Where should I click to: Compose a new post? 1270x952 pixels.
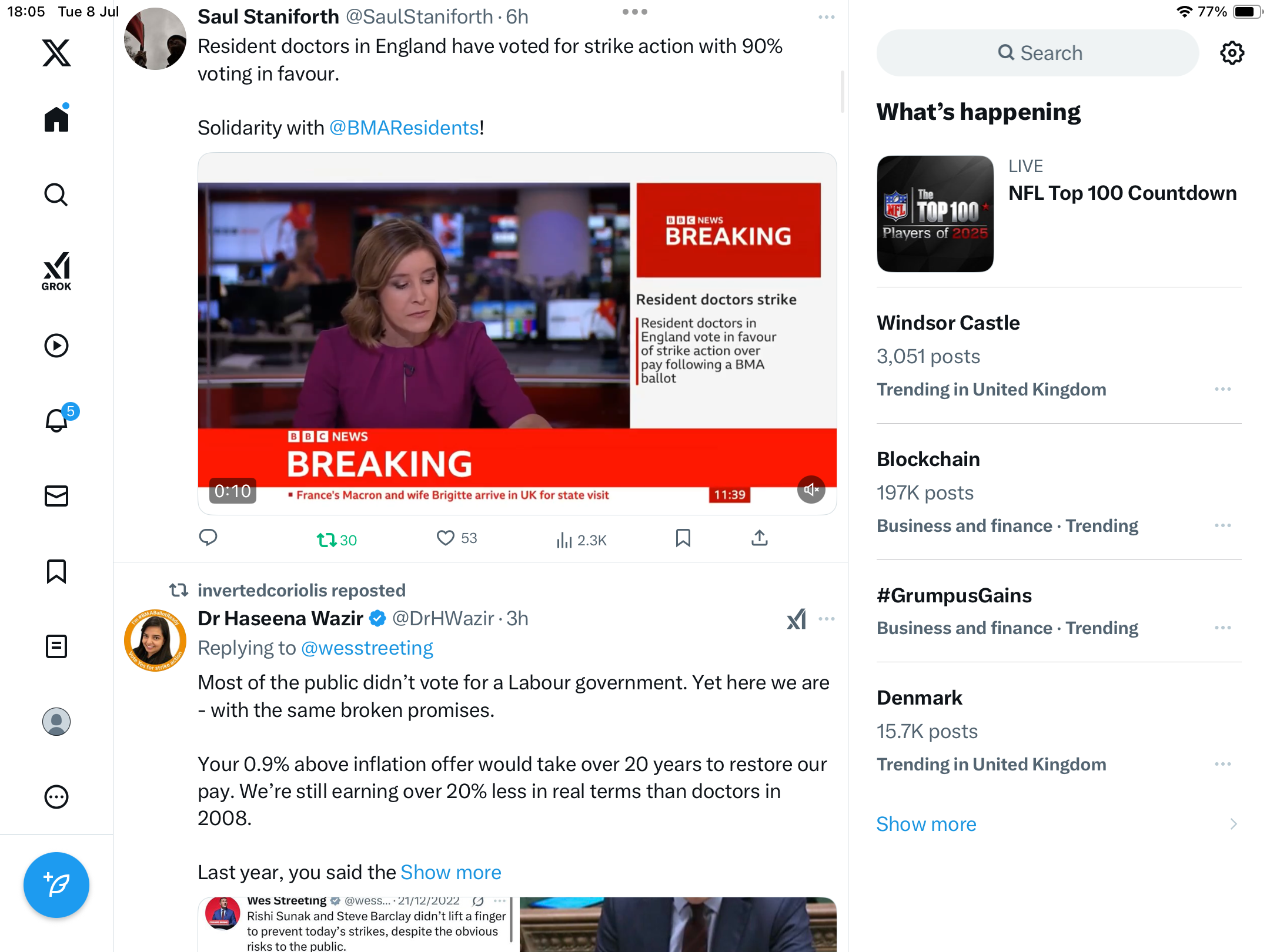click(56, 885)
